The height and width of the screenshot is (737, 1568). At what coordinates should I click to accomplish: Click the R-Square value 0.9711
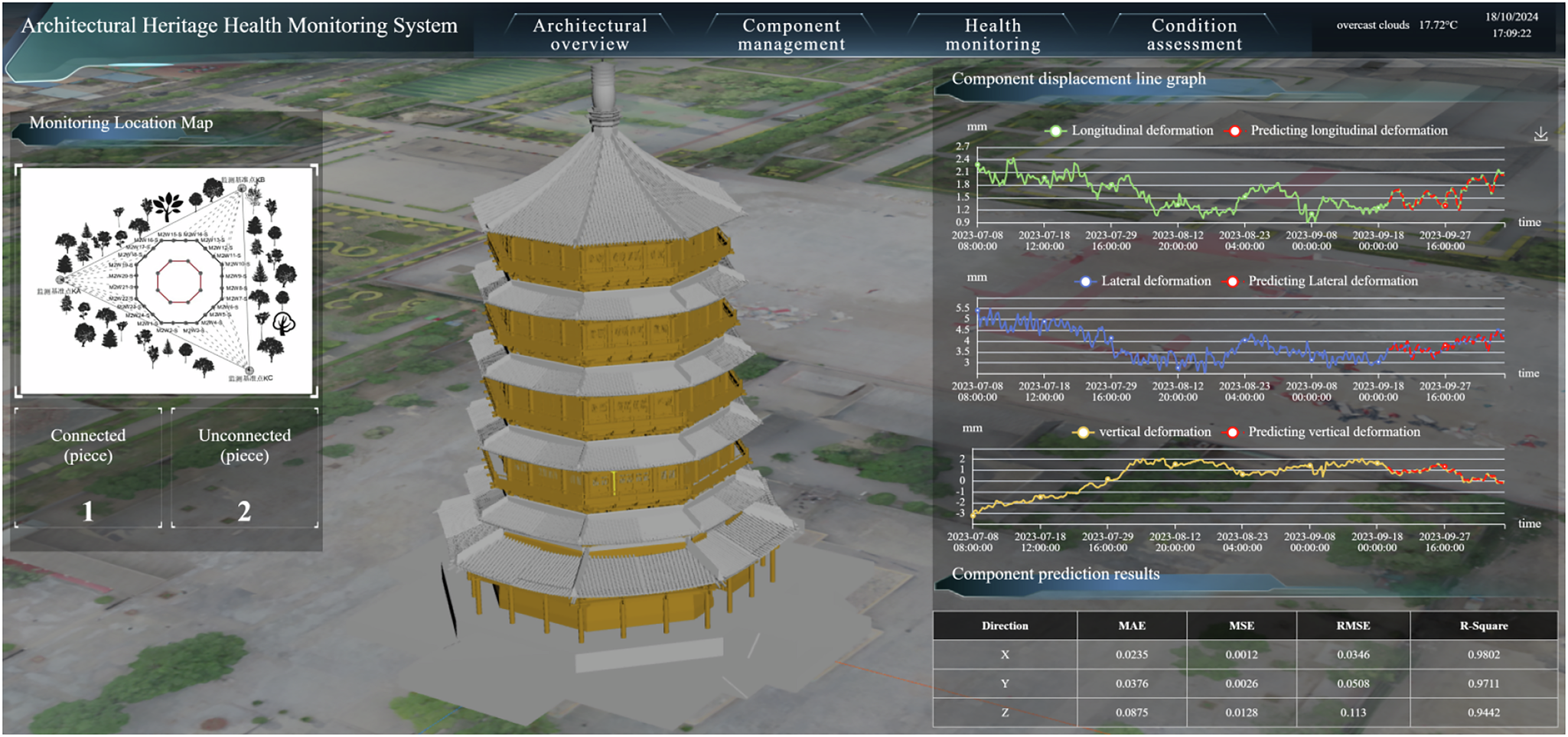pos(1484,683)
